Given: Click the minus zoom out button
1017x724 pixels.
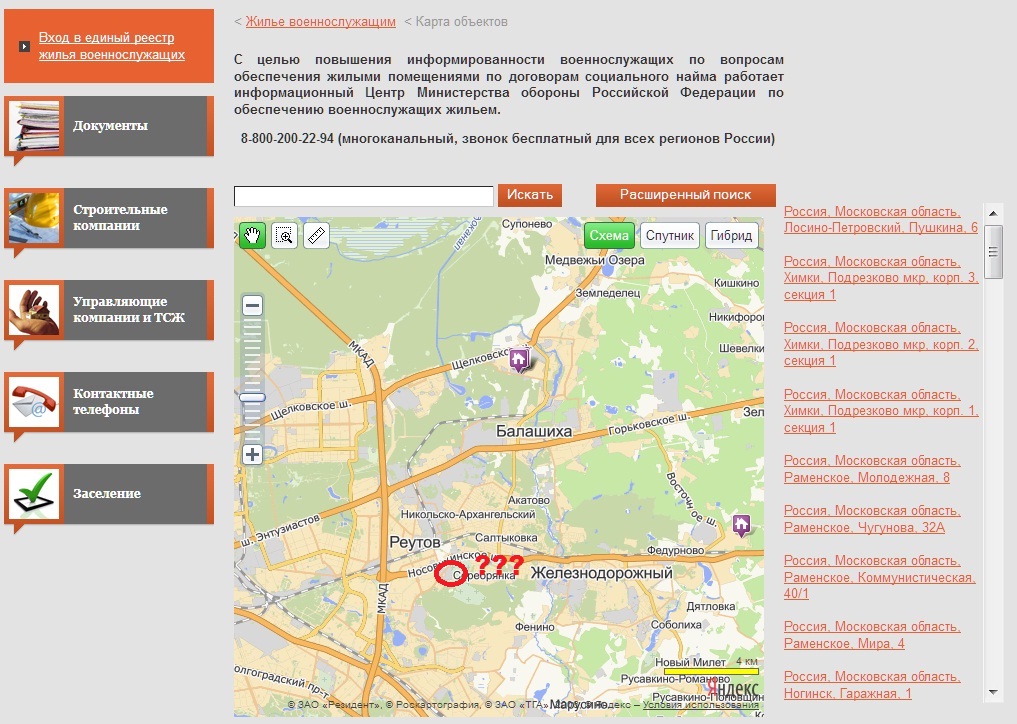Looking at the screenshot, I should click(x=253, y=306).
